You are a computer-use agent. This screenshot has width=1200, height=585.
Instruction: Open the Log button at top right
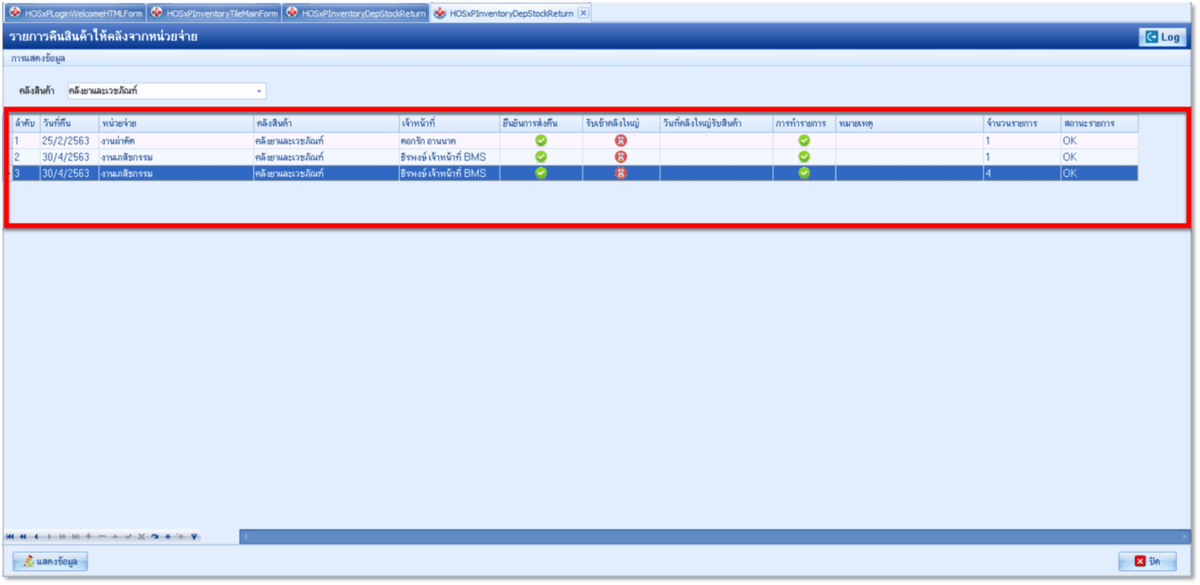point(1162,37)
